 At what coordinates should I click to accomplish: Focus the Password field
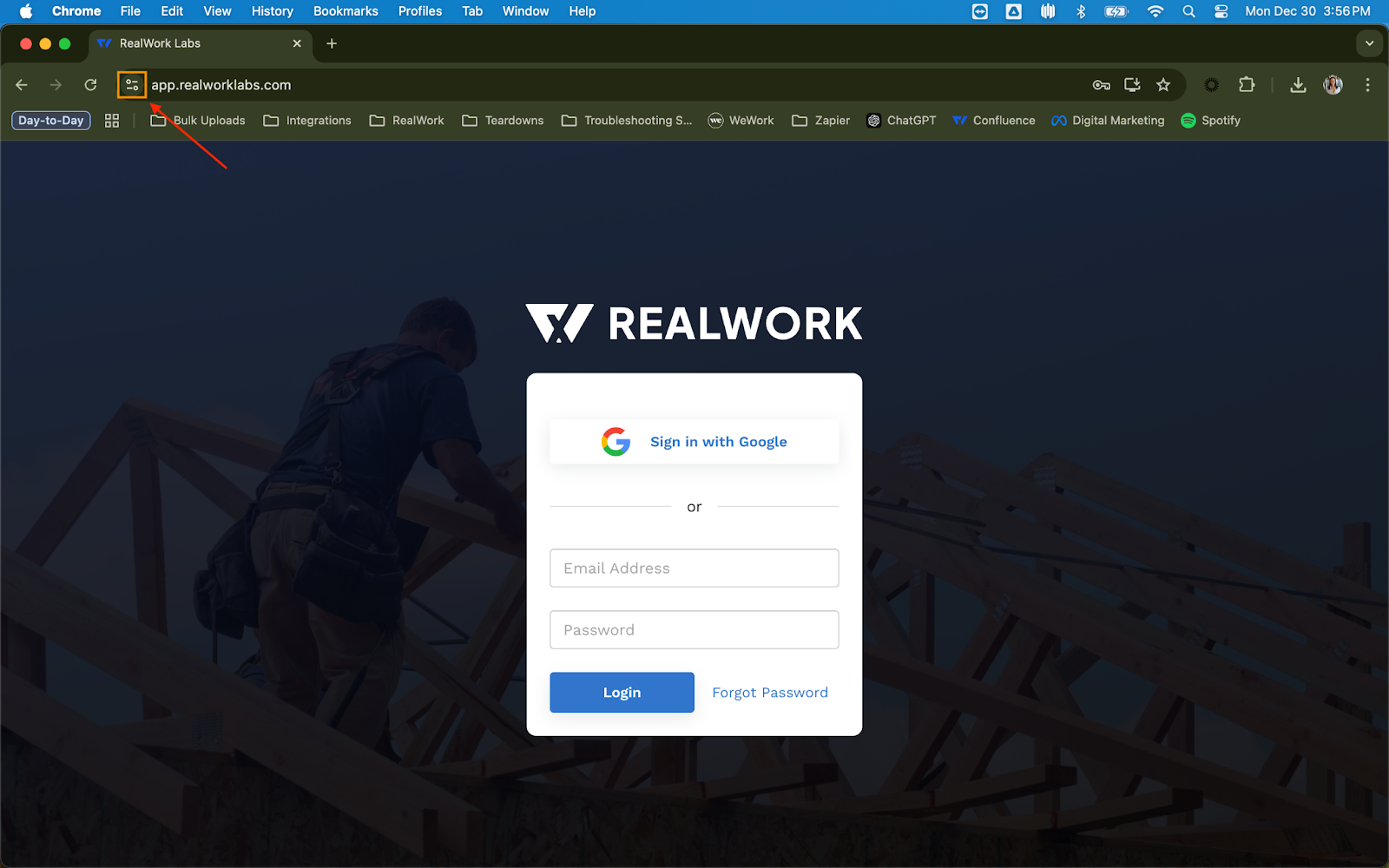(x=694, y=629)
